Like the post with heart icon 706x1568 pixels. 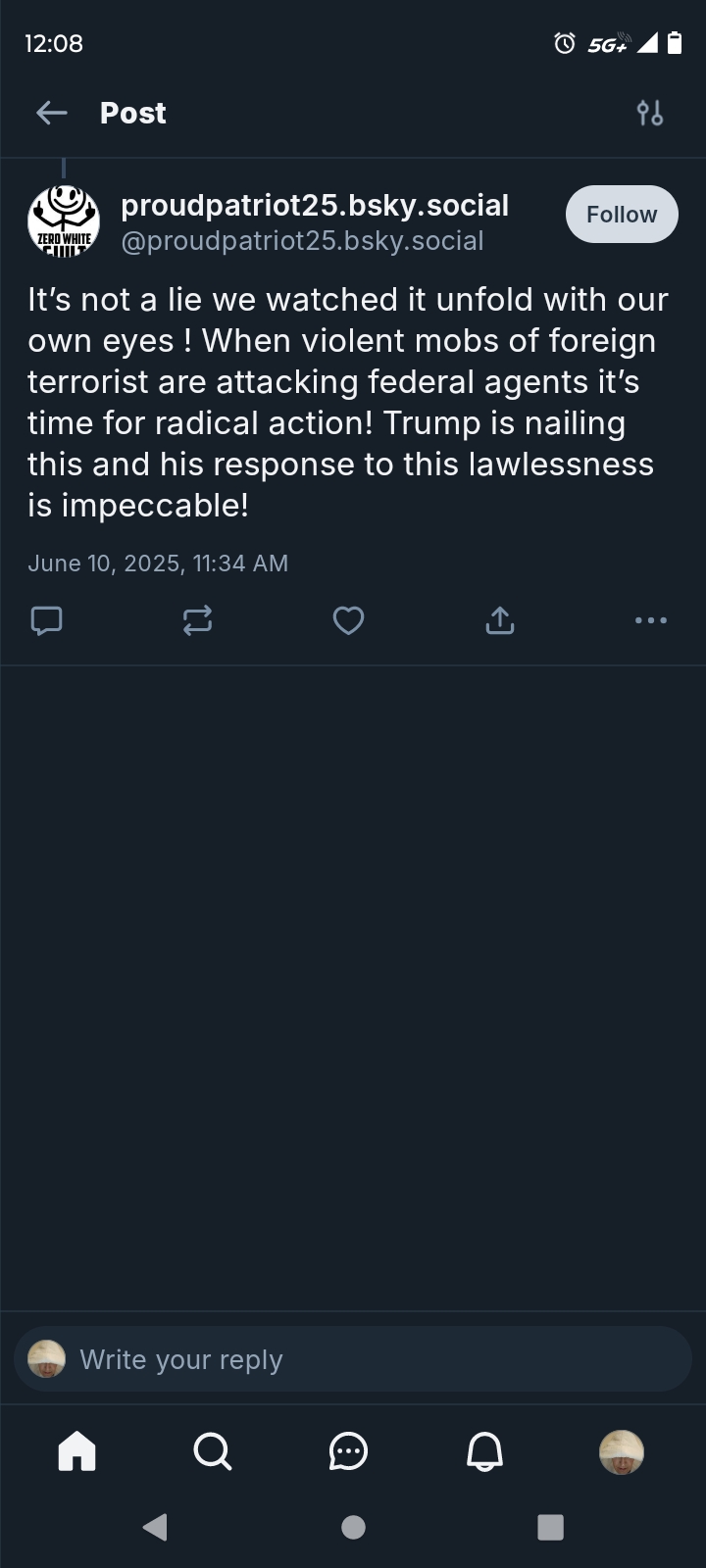[348, 620]
